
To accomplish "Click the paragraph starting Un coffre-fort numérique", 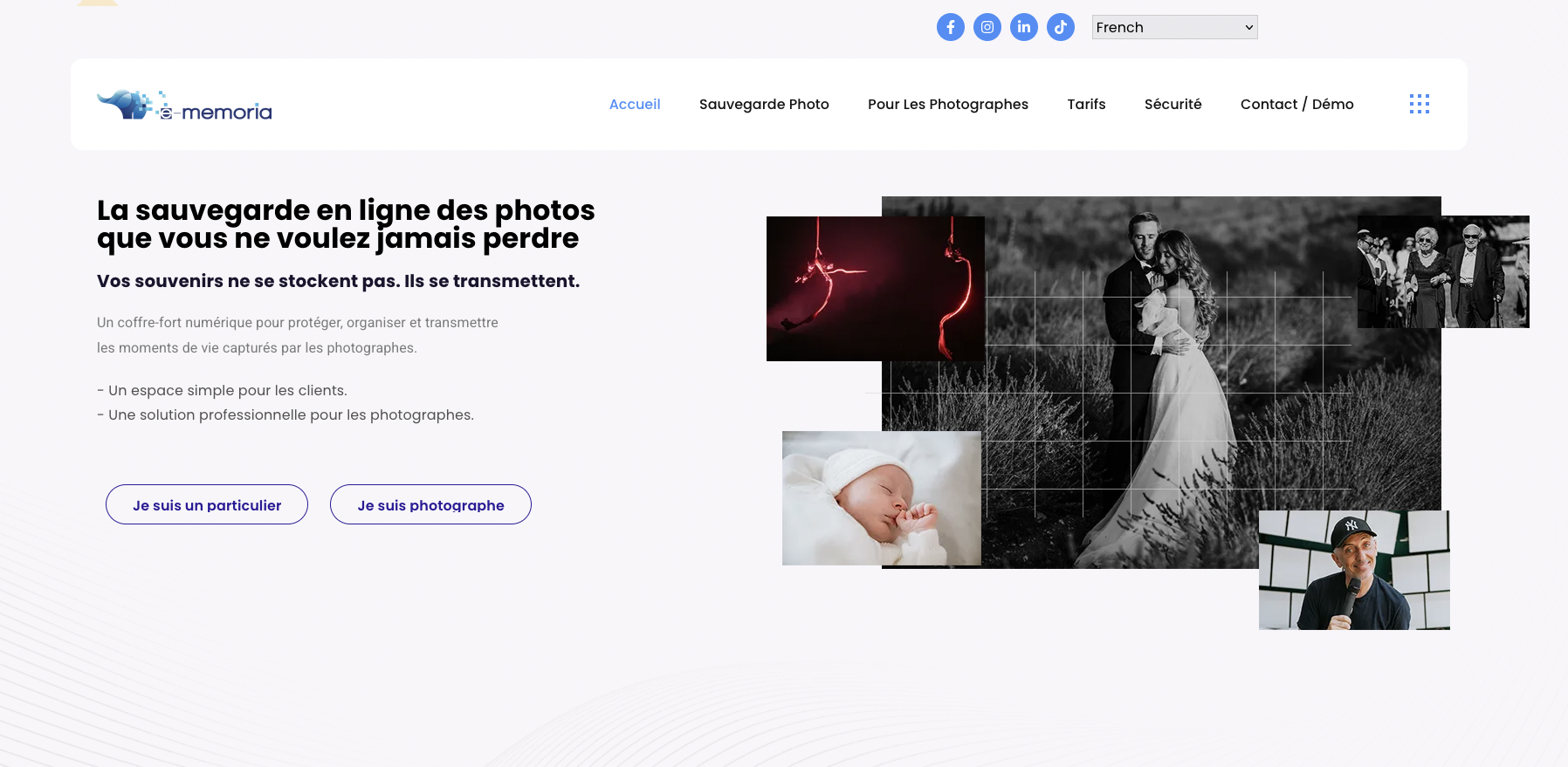I will [298, 335].
